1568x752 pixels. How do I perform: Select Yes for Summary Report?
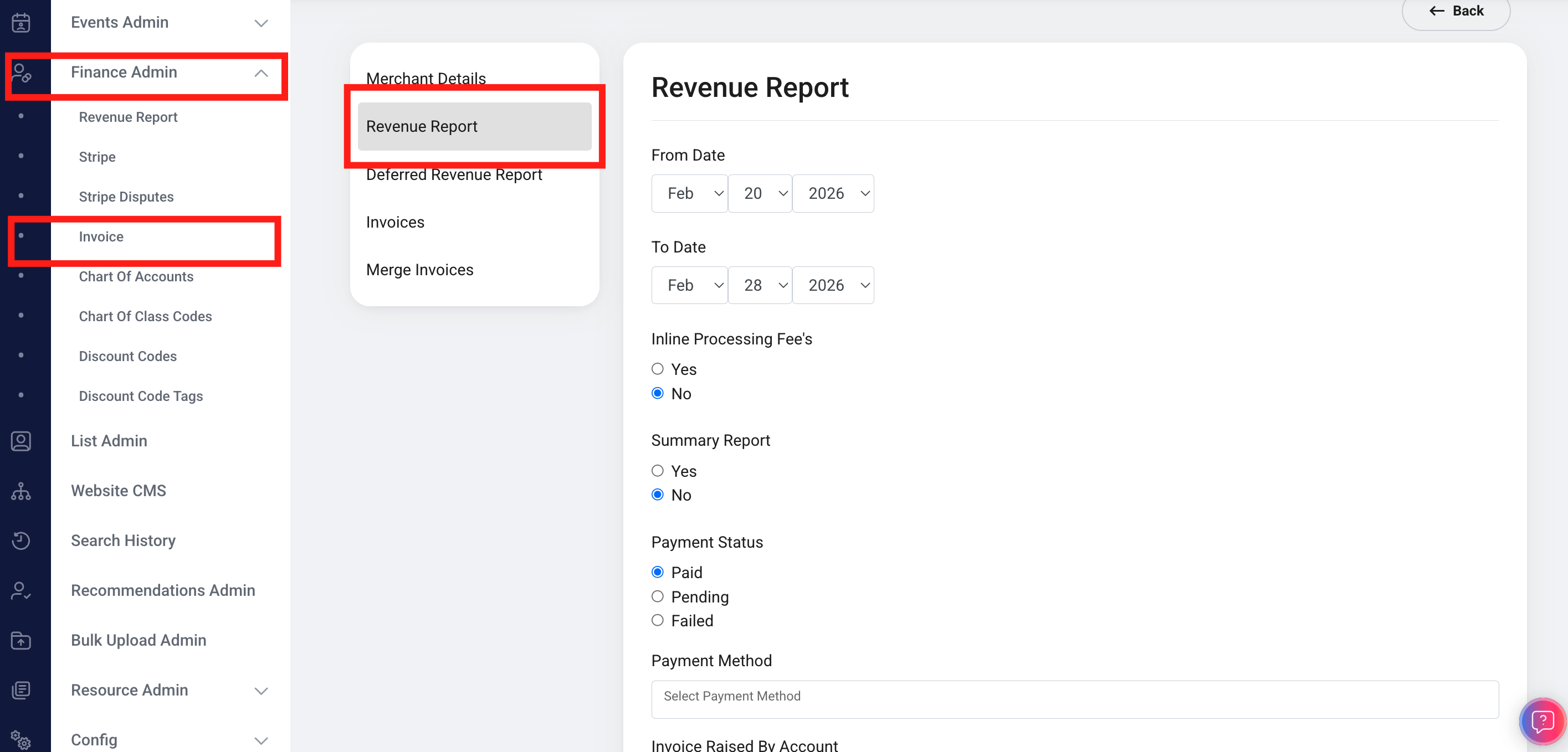click(657, 470)
